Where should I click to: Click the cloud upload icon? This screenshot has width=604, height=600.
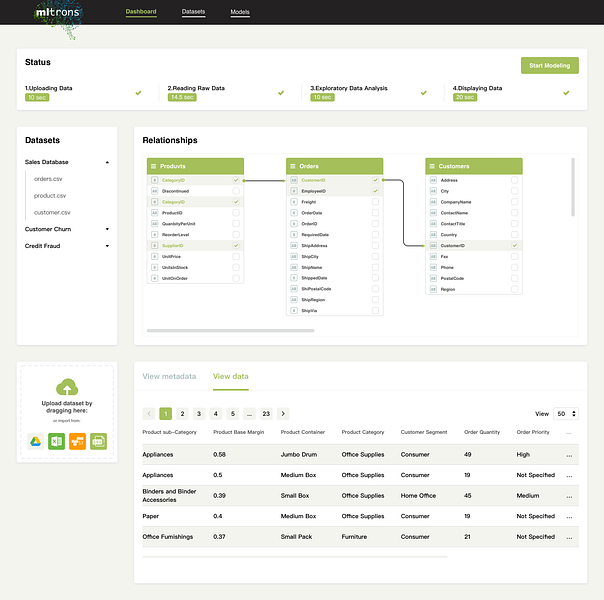point(67,387)
